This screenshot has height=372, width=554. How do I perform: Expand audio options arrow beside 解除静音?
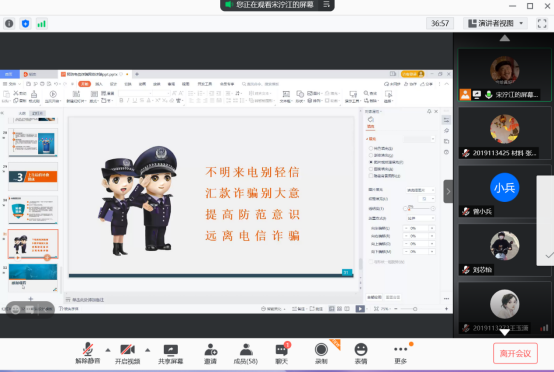coord(108,350)
